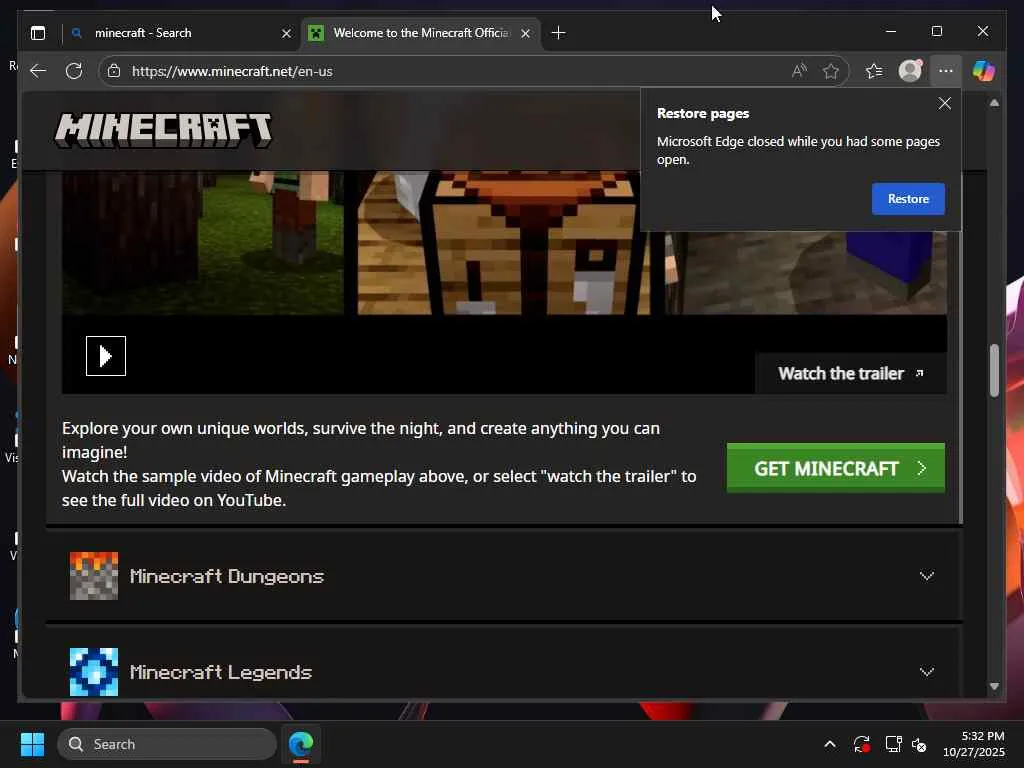Launch Copilot from the toolbar
The width and height of the screenshot is (1024, 768).
pos(984,71)
